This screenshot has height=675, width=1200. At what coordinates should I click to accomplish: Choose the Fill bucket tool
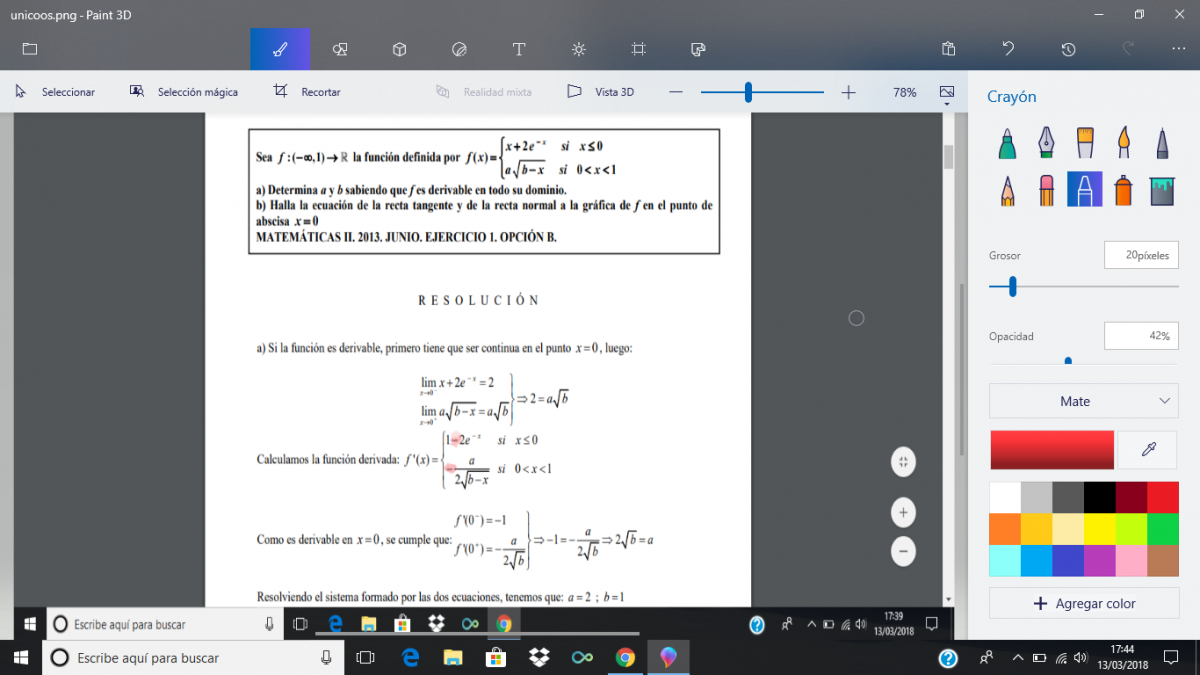(1162, 189)
